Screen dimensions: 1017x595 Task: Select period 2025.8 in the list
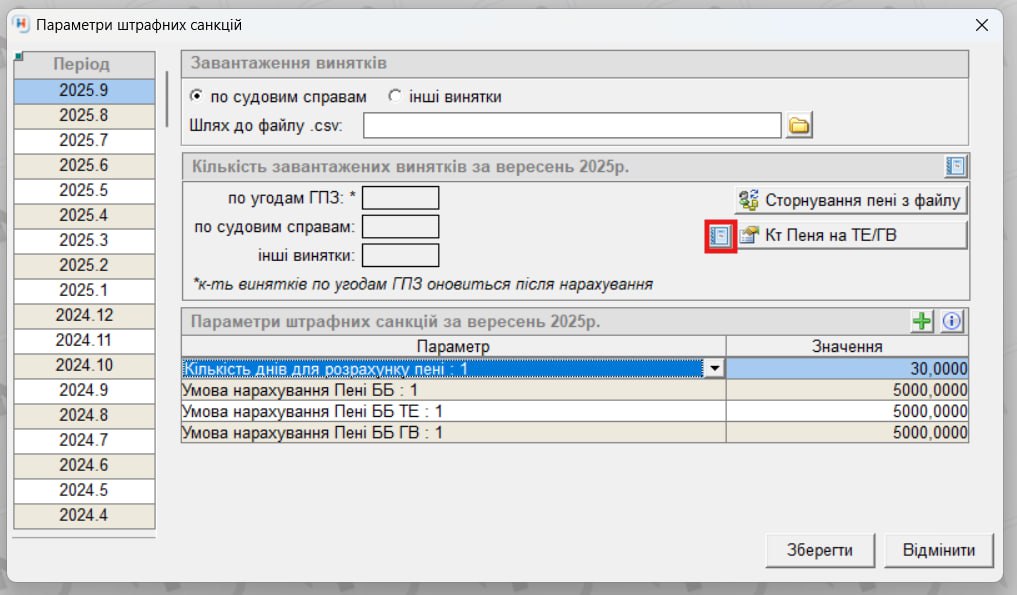pyautogui.click(x=84, y=115)
